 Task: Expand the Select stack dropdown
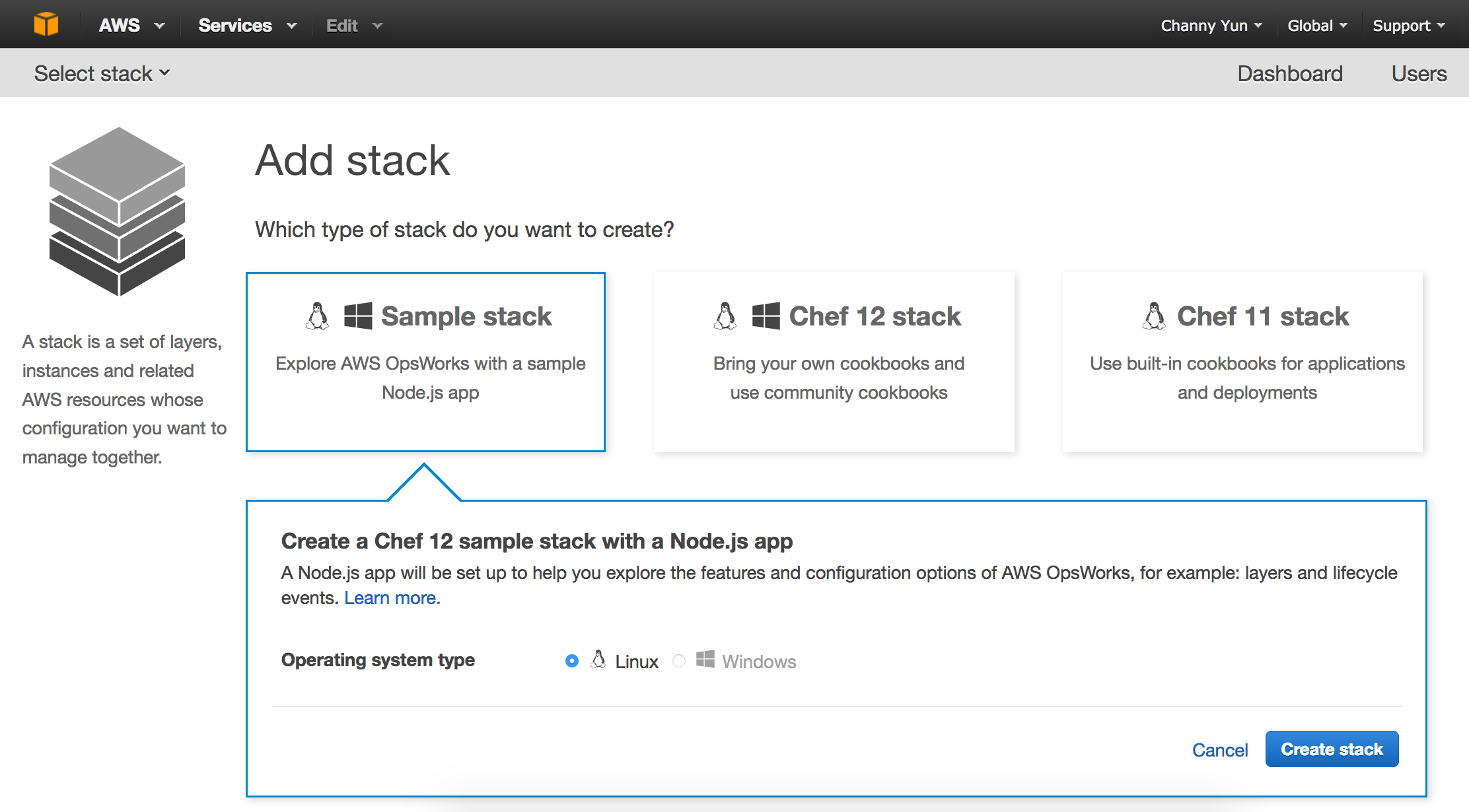pyautogui.click(x=102, y=73)
